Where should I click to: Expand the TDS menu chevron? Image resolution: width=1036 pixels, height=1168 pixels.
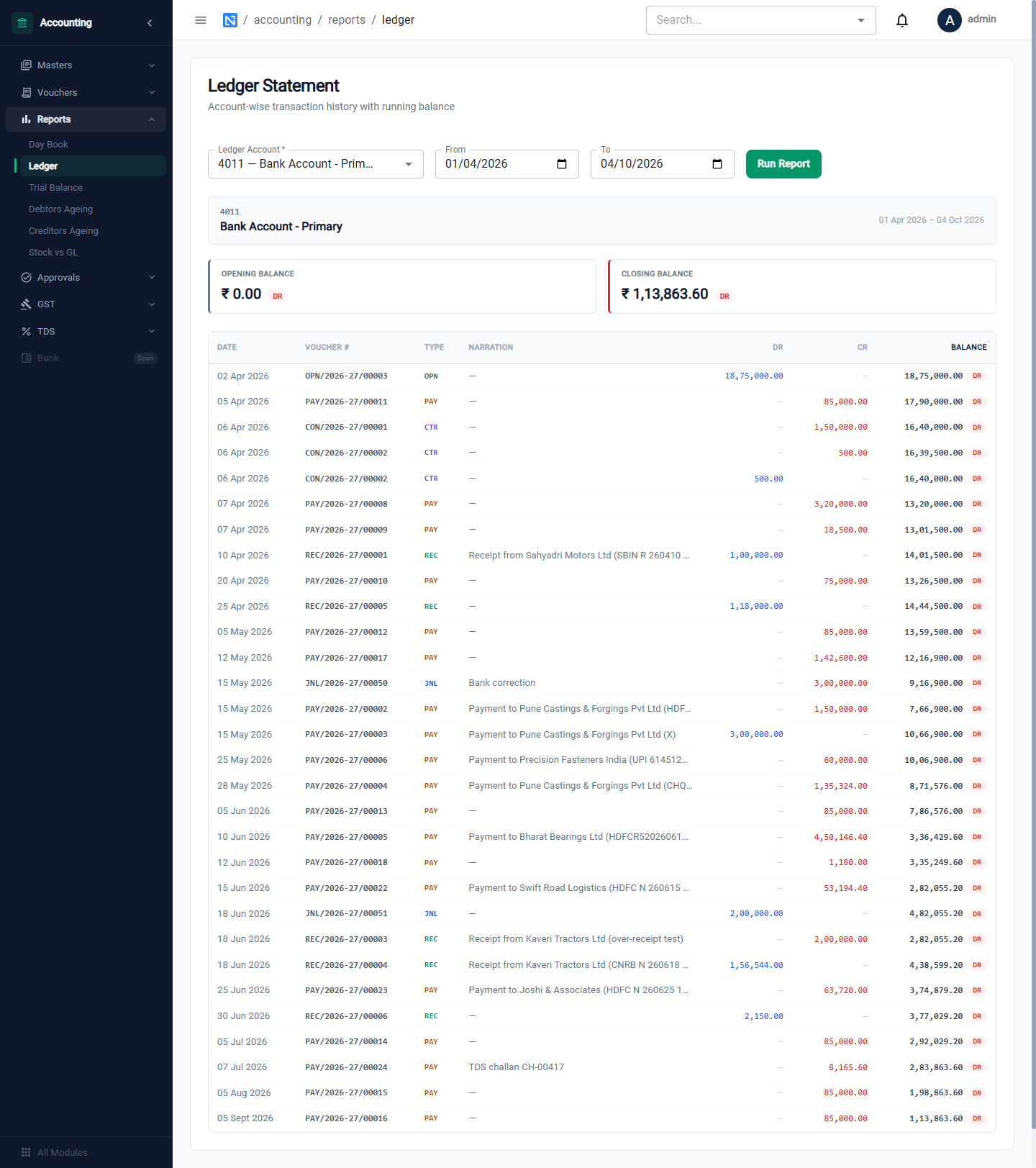[152, 332]
